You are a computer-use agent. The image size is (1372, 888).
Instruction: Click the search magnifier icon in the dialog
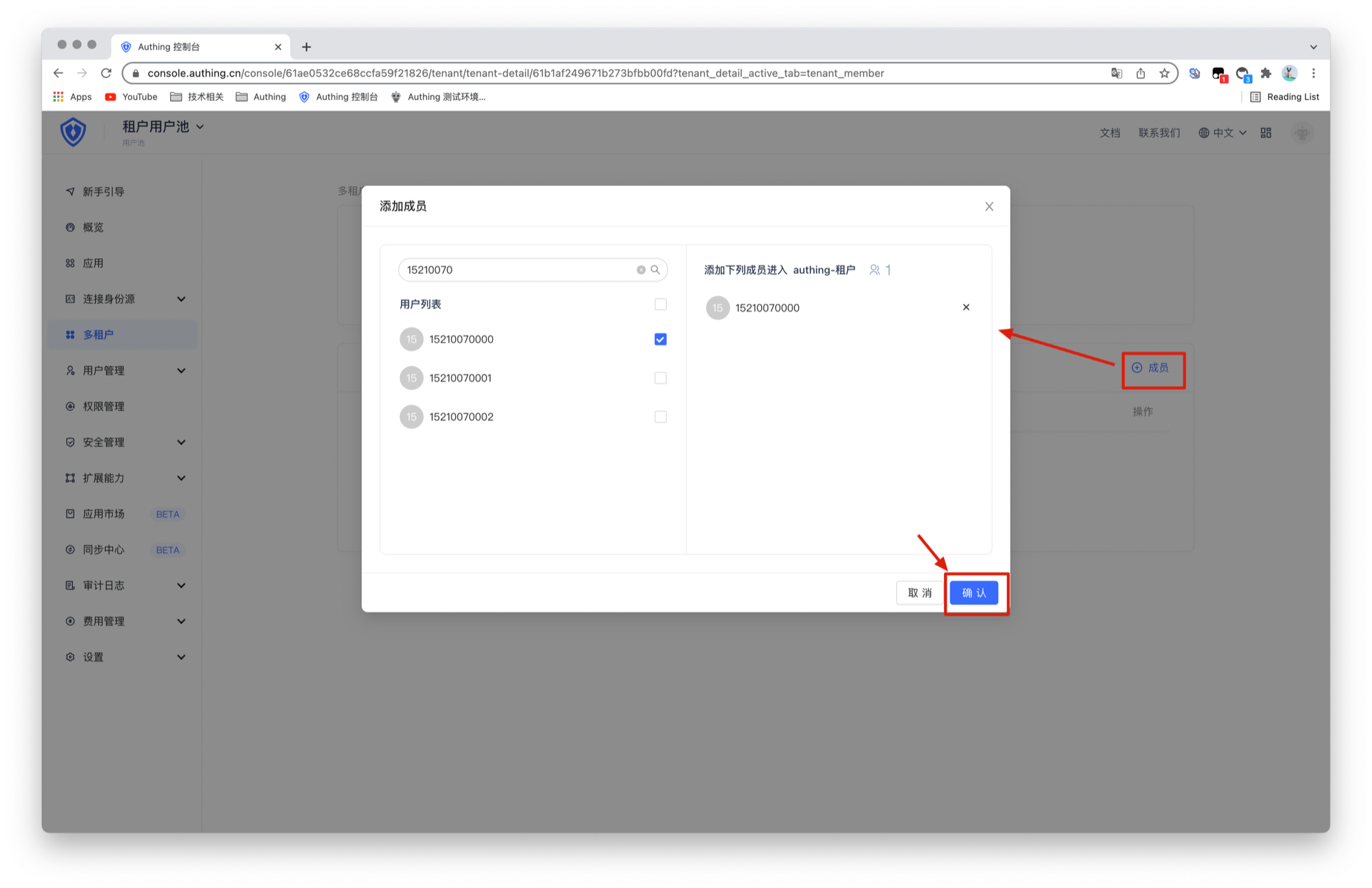pyautogui.click(x=655, y=270)
